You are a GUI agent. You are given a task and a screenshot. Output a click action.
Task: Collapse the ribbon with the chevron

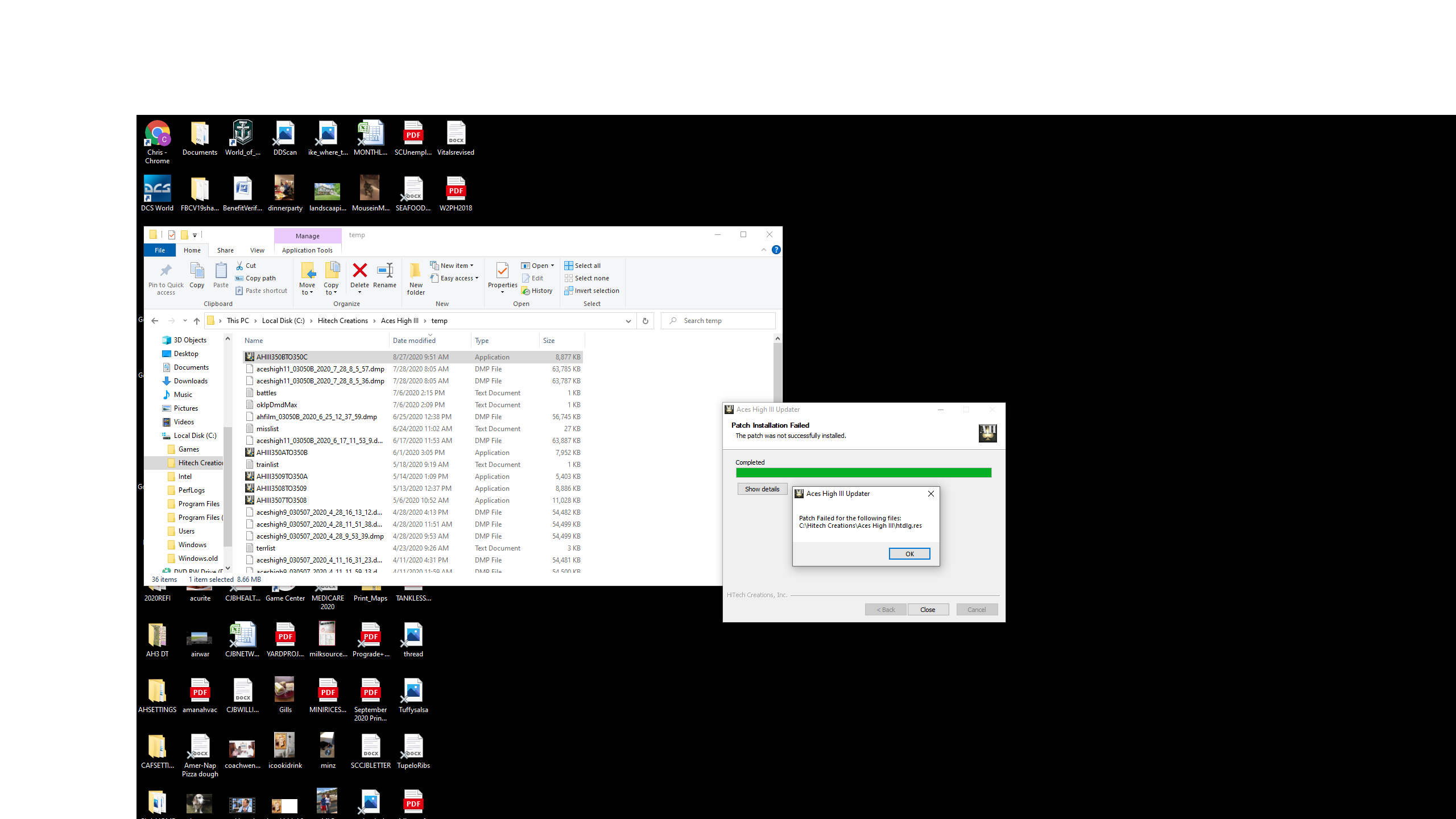764,250
